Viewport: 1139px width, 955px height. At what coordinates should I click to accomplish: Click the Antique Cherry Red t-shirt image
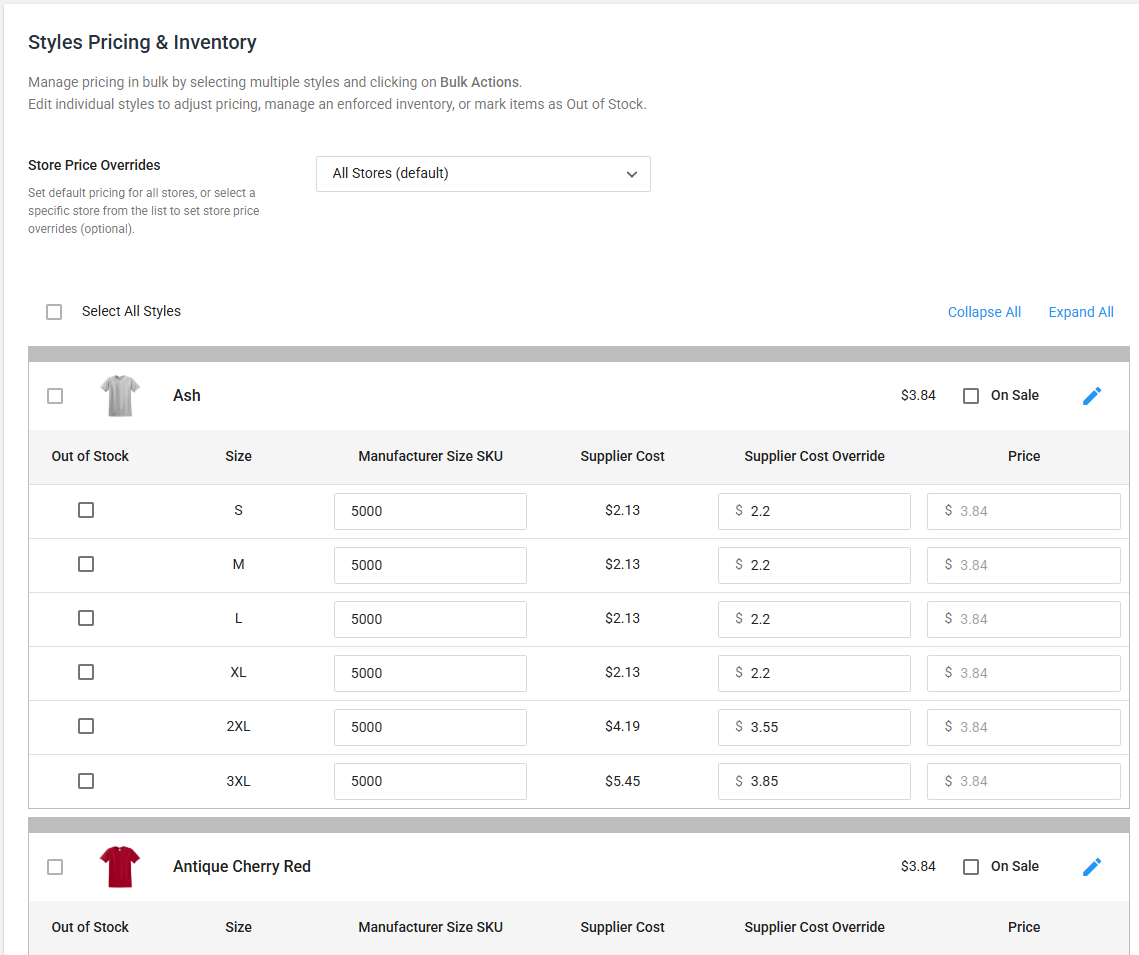point(120,867)
